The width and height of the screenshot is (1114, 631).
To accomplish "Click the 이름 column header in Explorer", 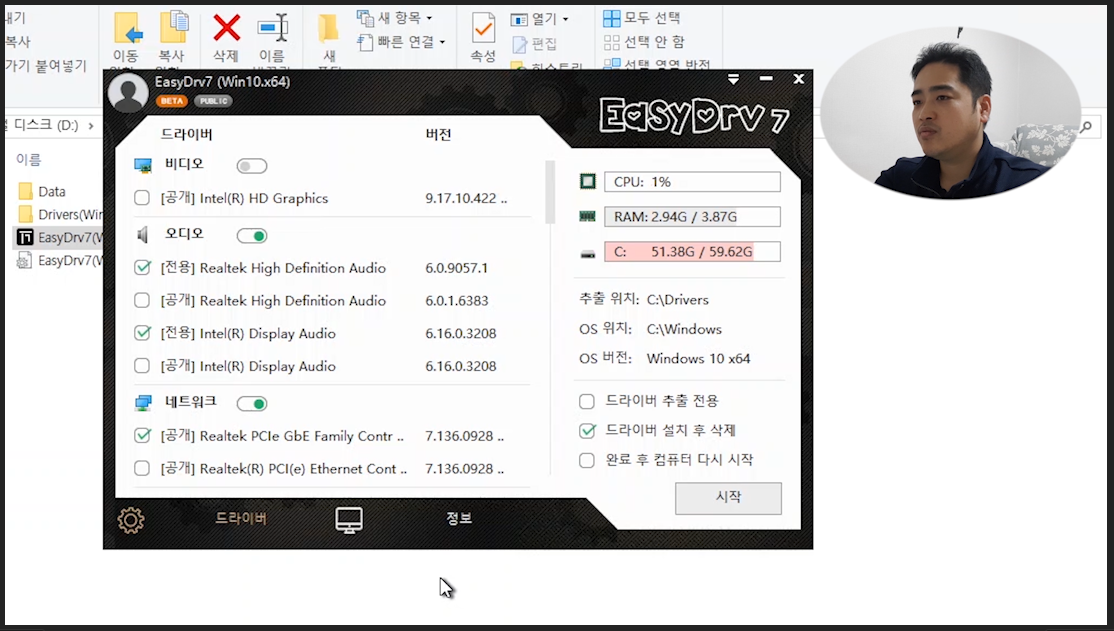I will [x=28, y=160].
